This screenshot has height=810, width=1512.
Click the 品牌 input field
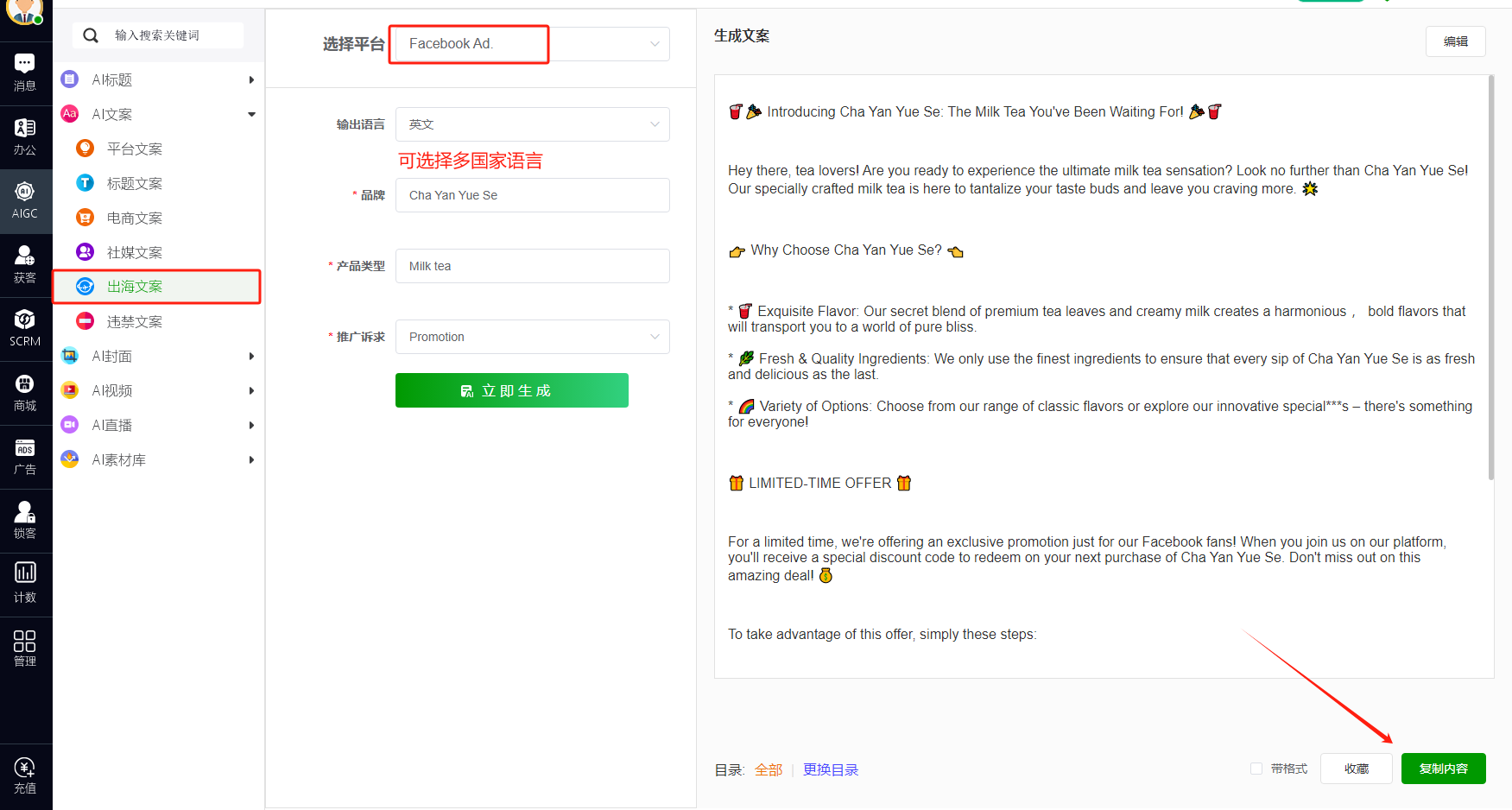[x=532, y=195]
